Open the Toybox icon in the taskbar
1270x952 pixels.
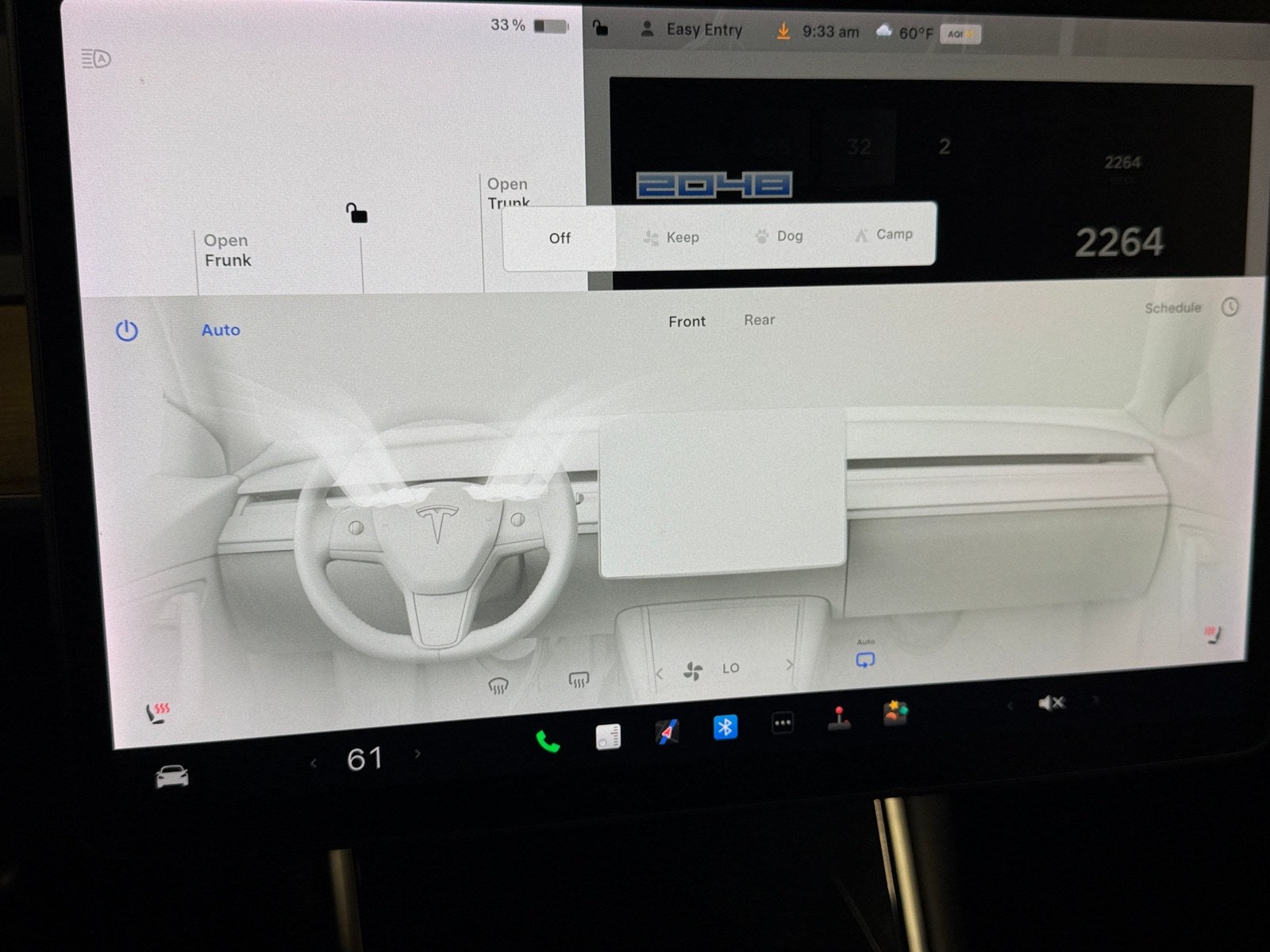pyautogui.click(x=895, y=714)
